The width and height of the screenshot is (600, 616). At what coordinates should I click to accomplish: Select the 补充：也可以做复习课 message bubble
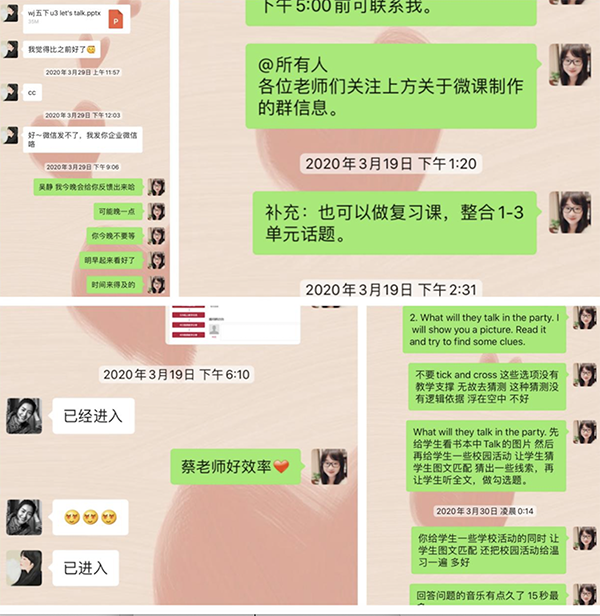395,223
